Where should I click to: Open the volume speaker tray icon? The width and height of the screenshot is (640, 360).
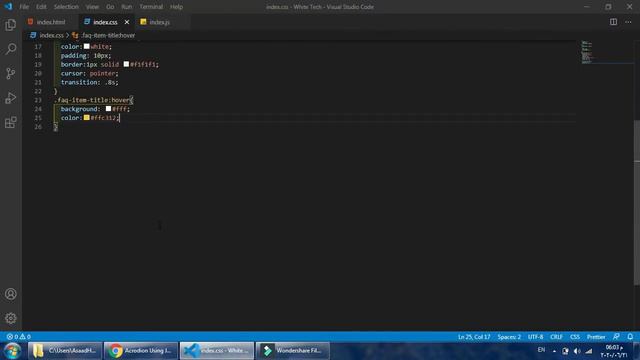577,351
